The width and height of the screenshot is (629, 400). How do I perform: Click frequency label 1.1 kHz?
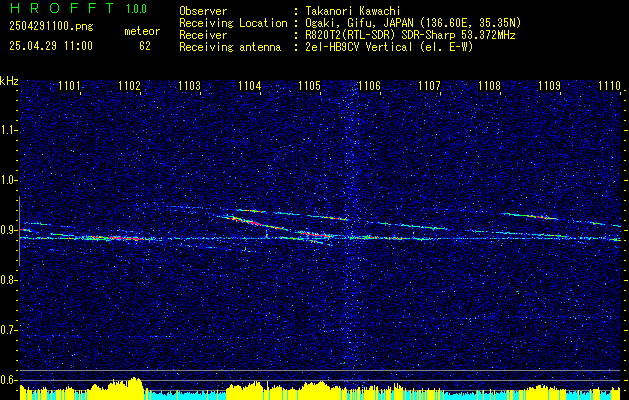coord(8,130)
